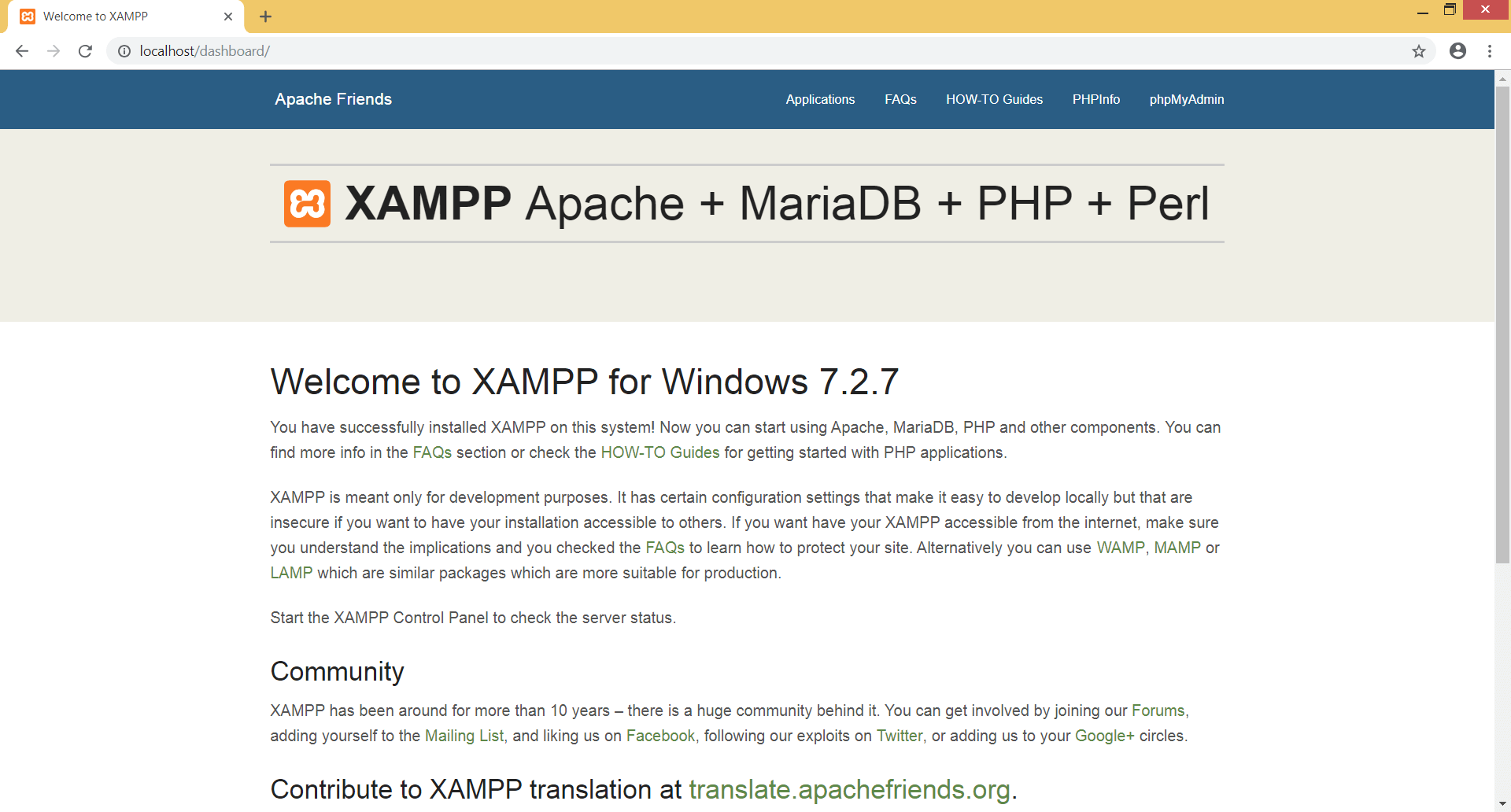Open a new tab with the plus button

point(266,17)
